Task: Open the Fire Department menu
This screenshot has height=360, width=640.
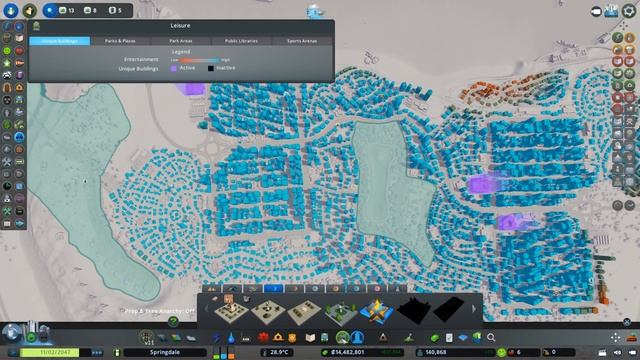Action: click(x=278, y=338)
